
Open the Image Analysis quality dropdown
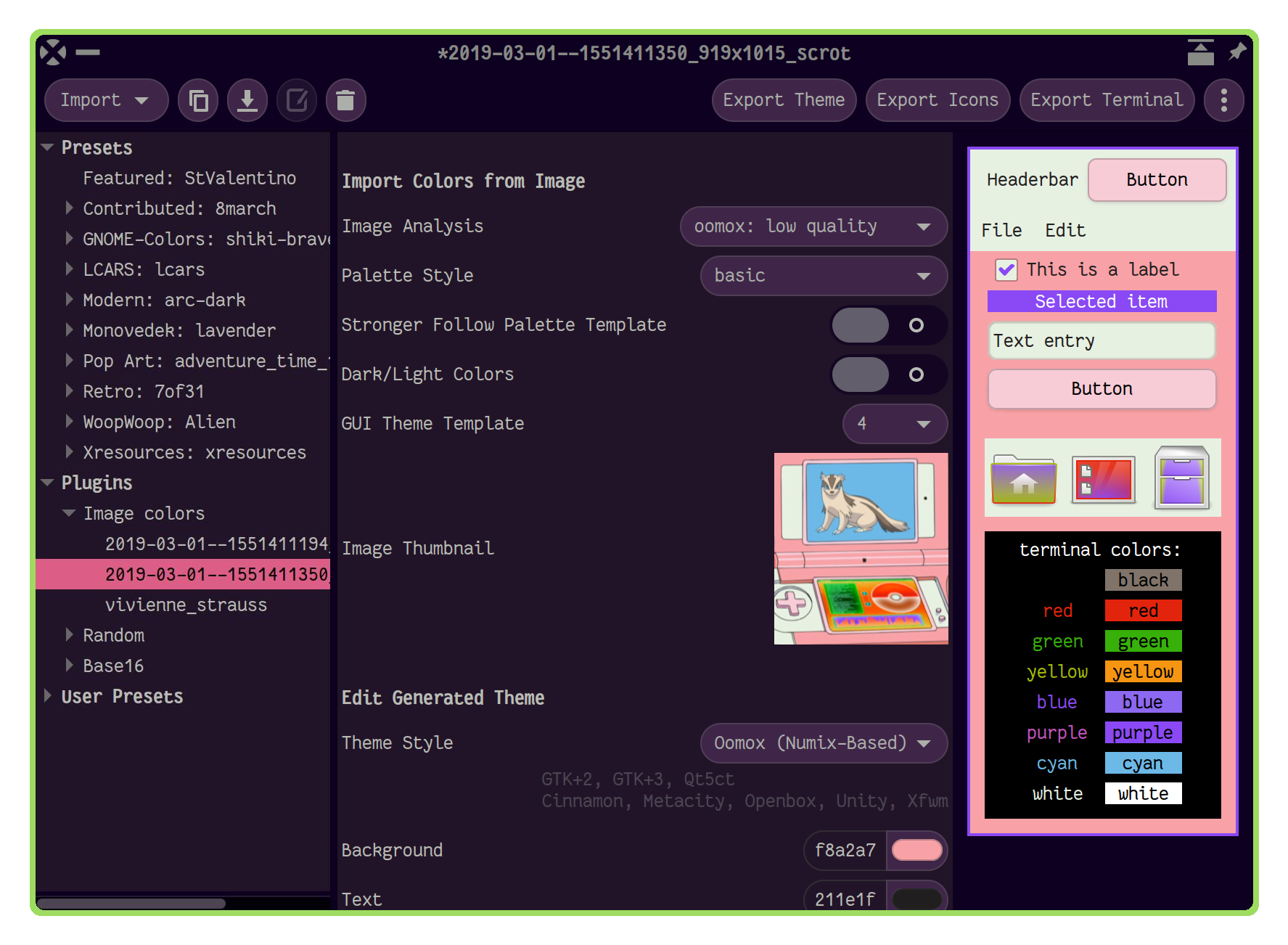click(813, 226)
